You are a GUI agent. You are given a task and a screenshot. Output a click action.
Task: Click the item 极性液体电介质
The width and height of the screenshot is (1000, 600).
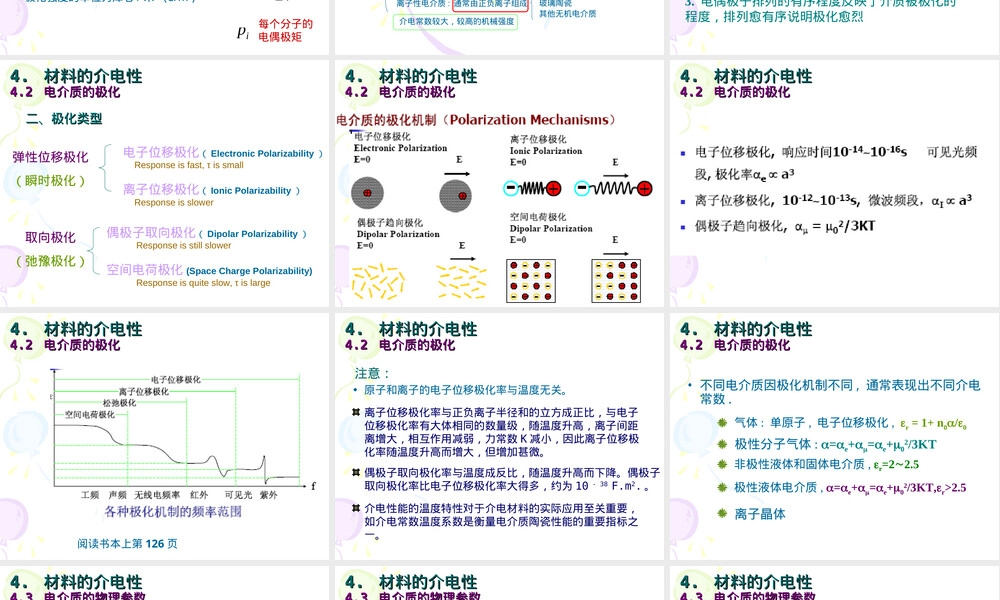click(x=849, y=488)
